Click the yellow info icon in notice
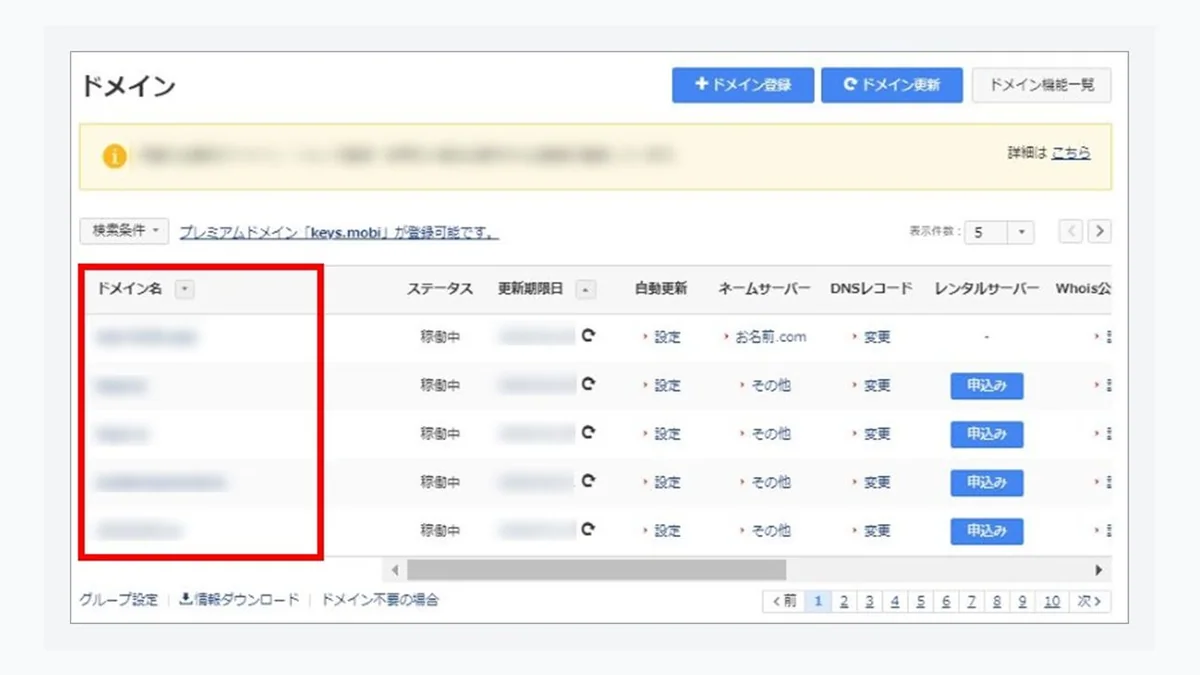This screenshot has width=1200, height=675. click(x=114, y=156)
